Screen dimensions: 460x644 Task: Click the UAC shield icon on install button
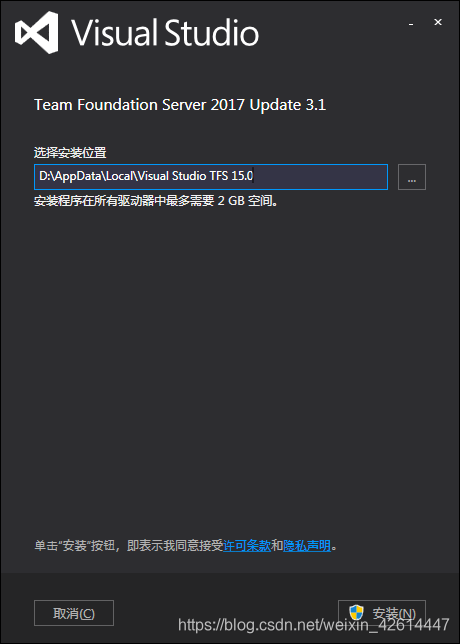tap(356, 613)
